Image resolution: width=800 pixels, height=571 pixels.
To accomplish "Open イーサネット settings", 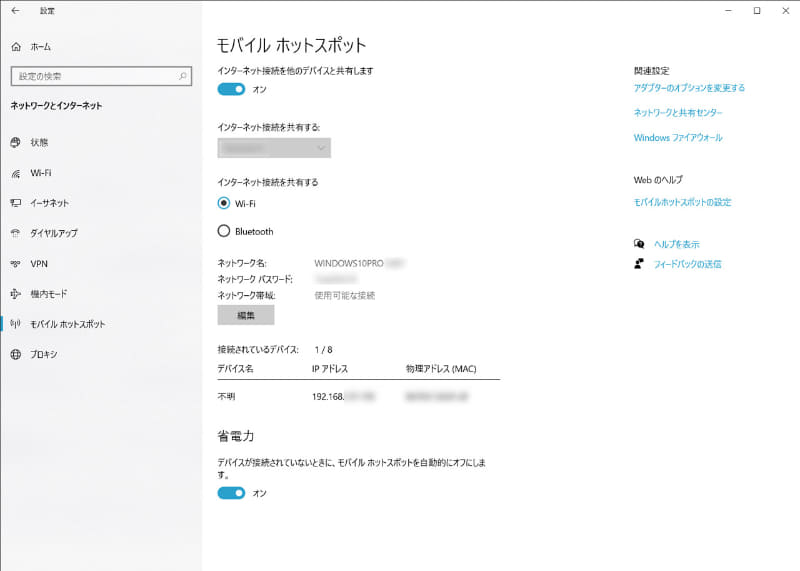I will tap(49, 203).
